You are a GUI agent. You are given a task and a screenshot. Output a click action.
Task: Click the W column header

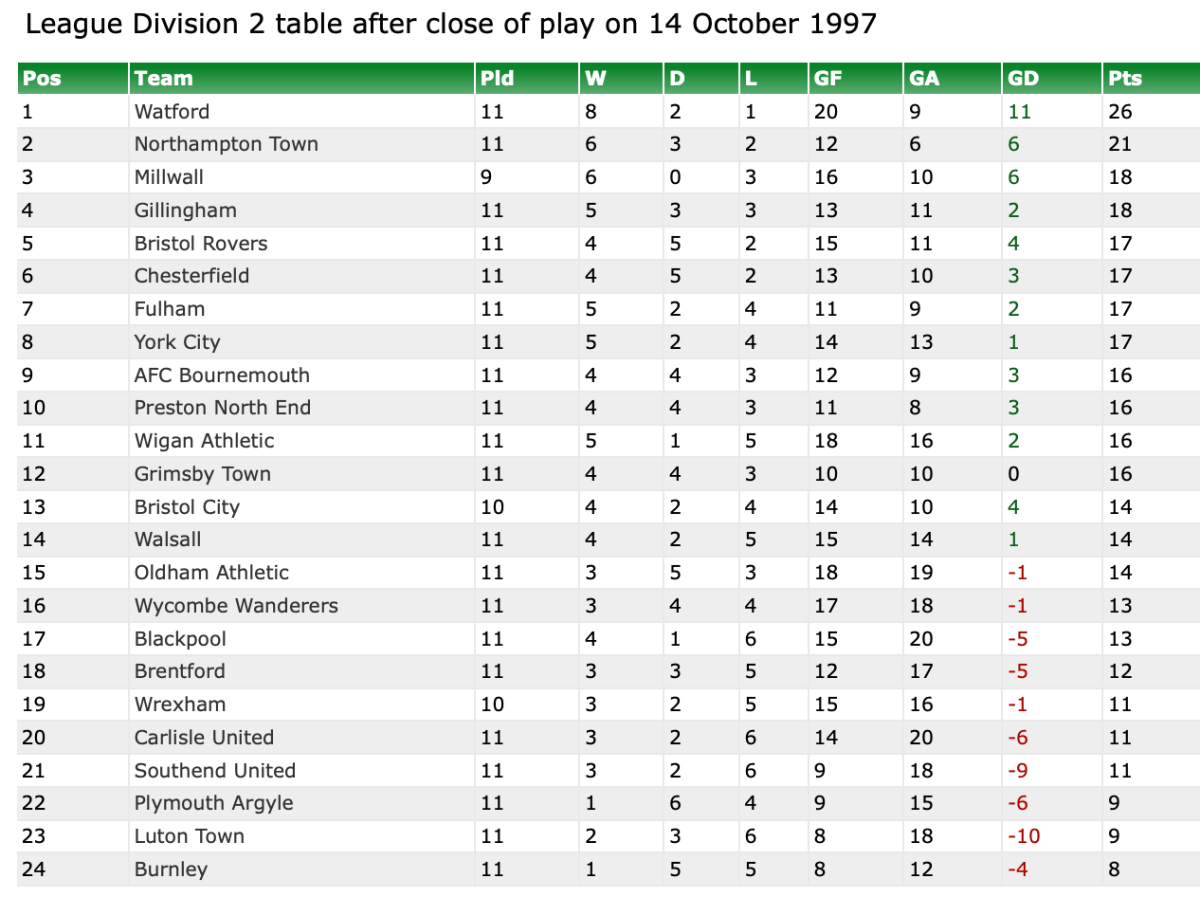[x=594, y=78]
